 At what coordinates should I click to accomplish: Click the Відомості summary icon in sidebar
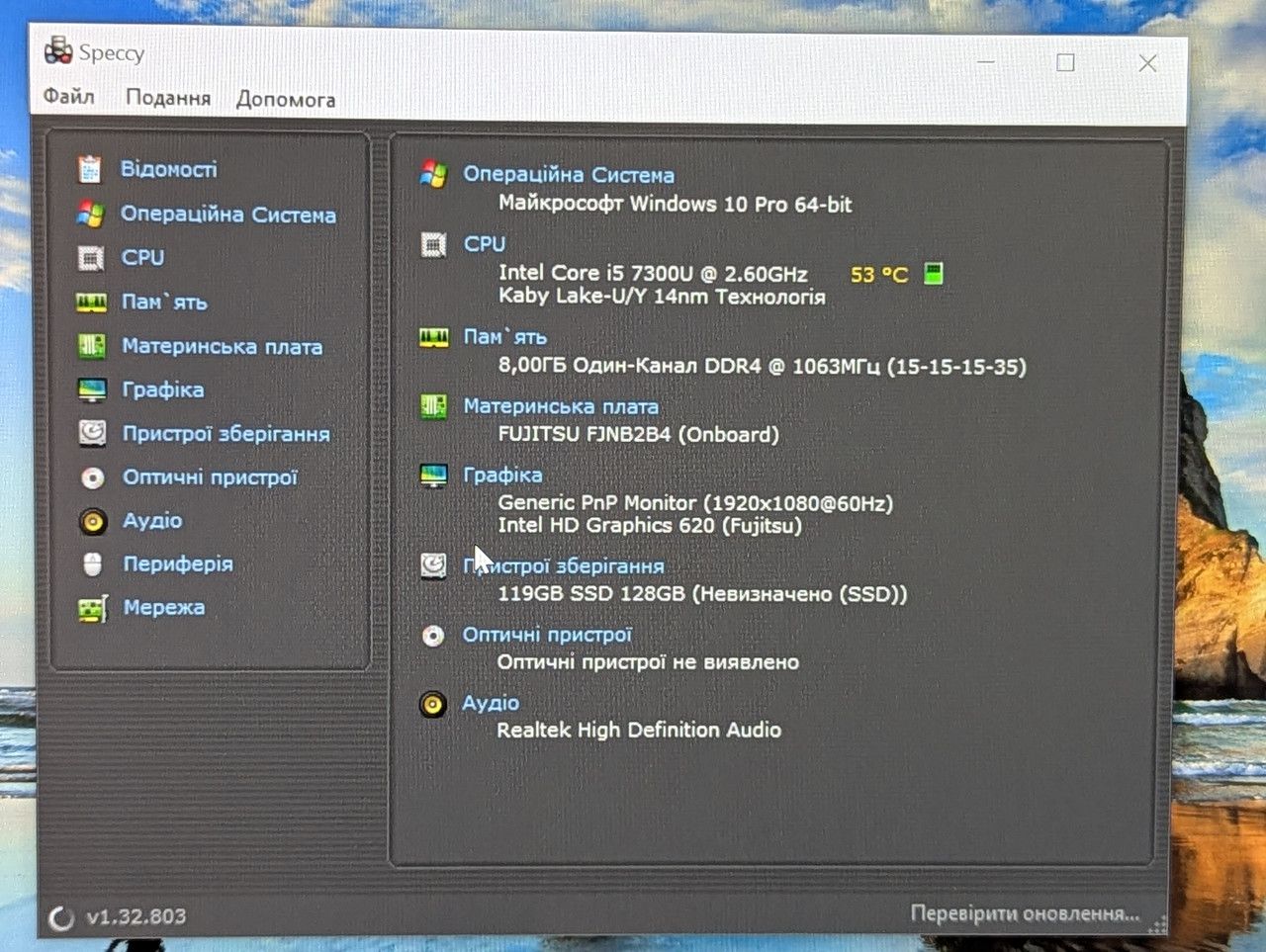coord(90,170)
